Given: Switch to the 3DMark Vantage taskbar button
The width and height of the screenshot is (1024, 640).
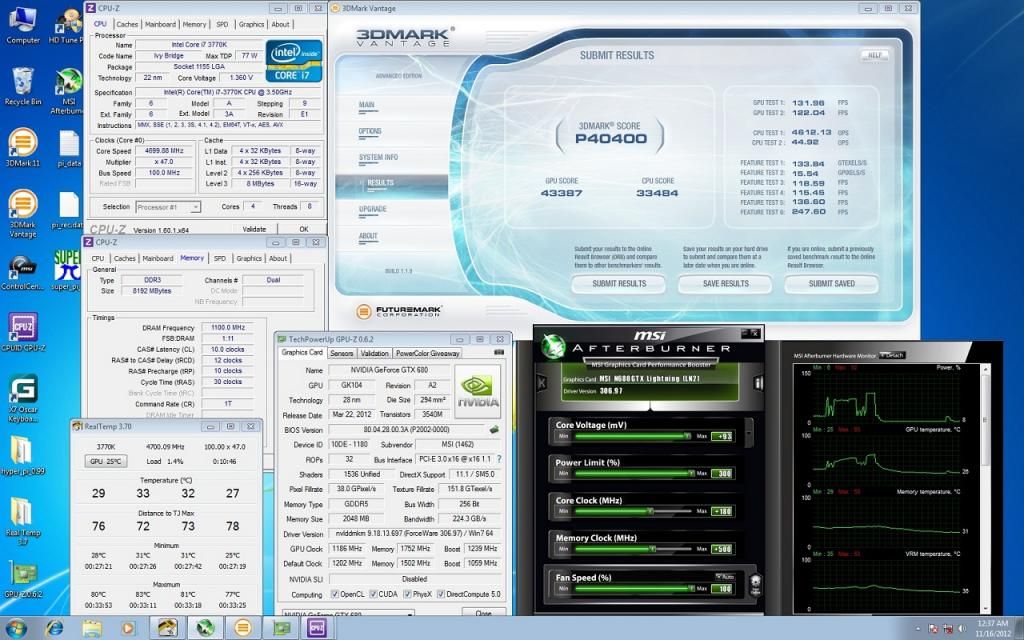Looking at the screenshot, I should pos(242,628).
